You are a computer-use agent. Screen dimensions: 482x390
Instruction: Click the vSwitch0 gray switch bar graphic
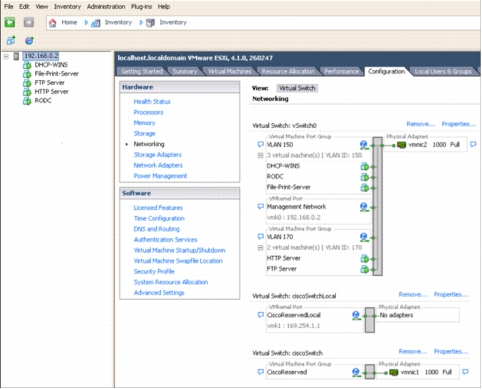(377, 206)
